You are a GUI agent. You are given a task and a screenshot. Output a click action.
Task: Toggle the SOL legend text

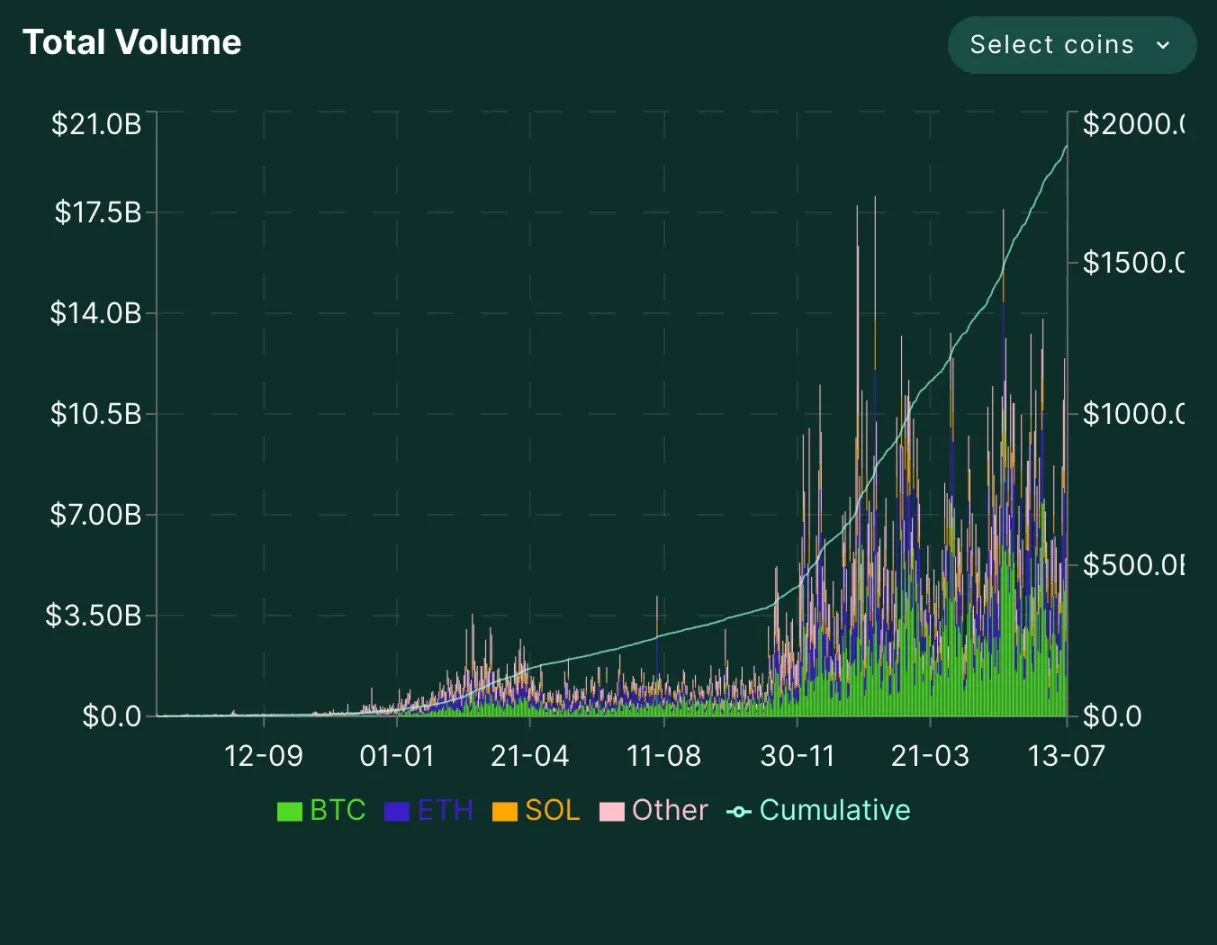552,810
